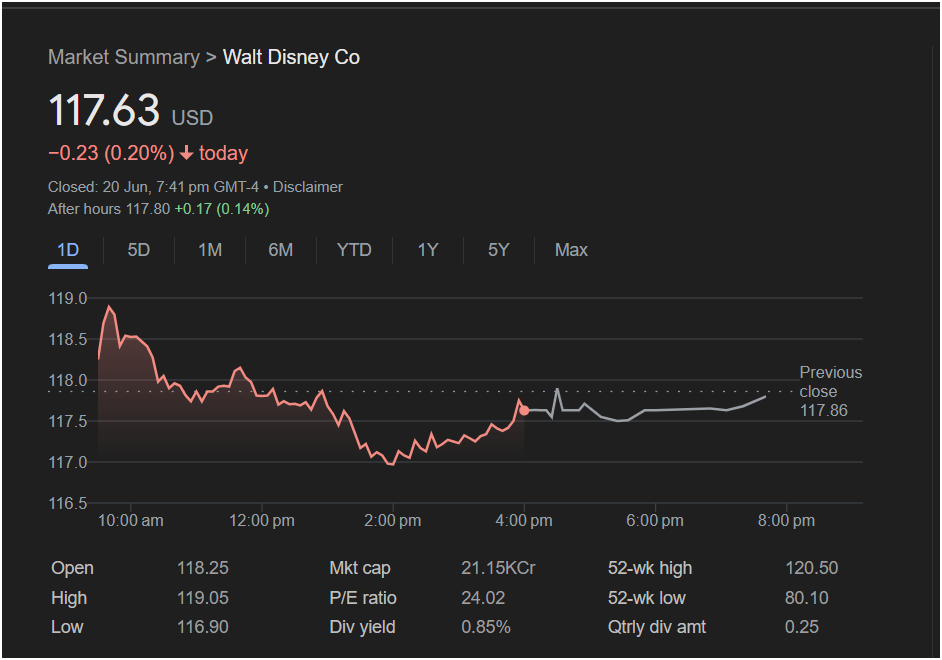Click the 116.5 price axis label
The image size is (942, 660).
click(x=68, y=503)
